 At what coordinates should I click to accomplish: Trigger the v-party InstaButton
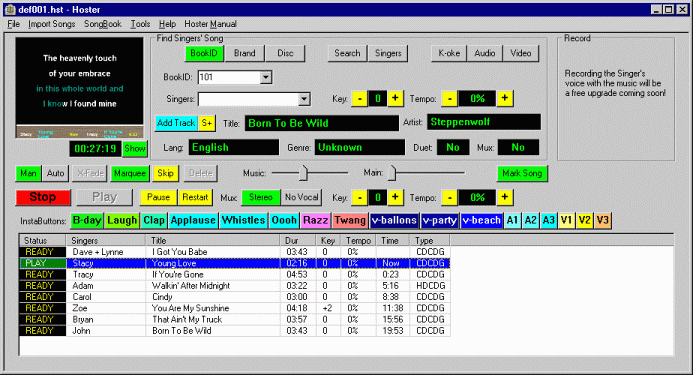[x=439, y=221]
